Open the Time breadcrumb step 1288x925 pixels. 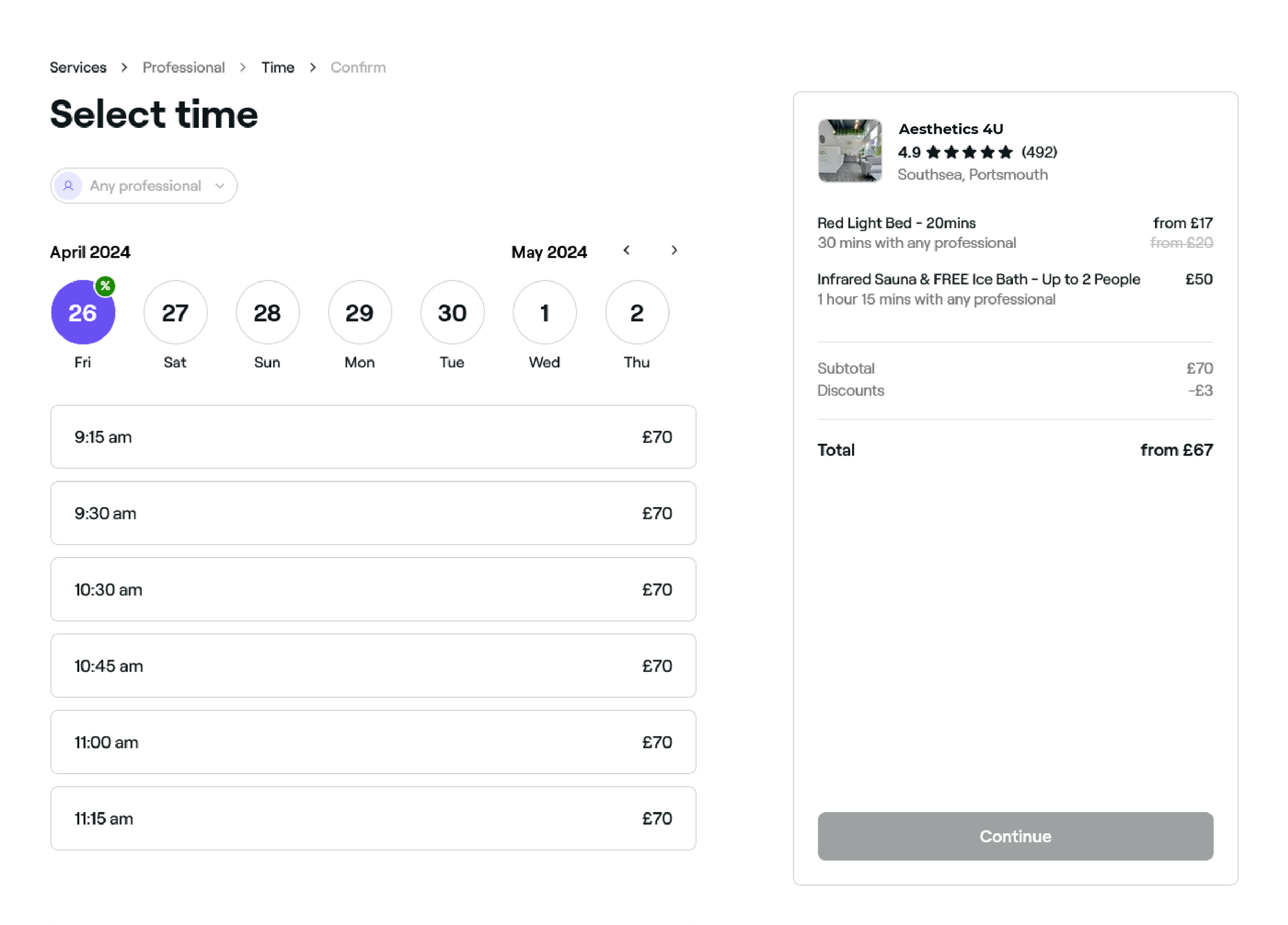pos(278,68)
